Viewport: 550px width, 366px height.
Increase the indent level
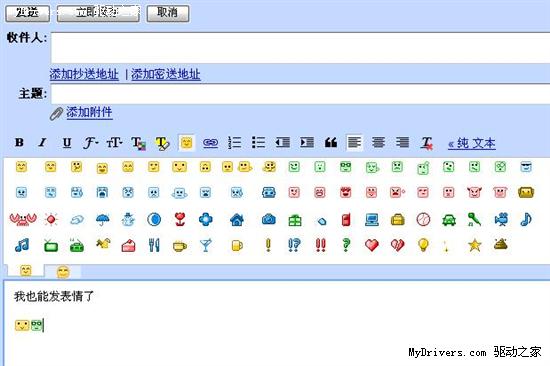coord(307,142)
